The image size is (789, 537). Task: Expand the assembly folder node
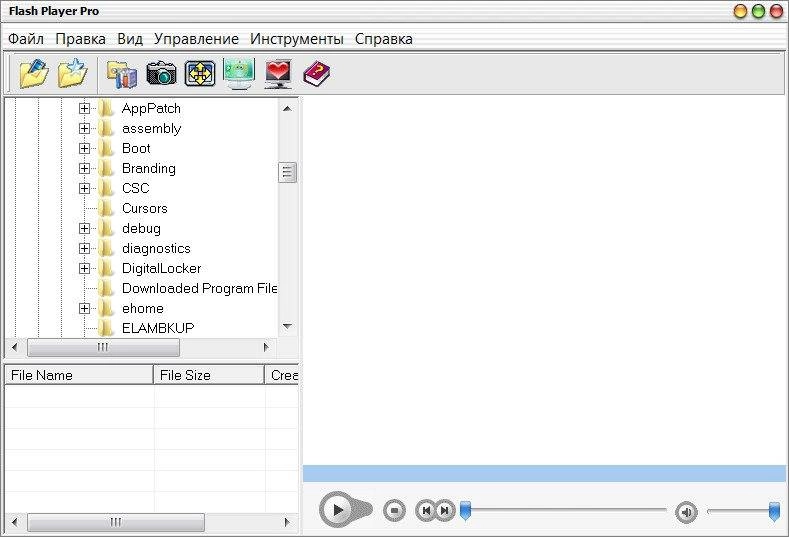click(x=85, y=128)
